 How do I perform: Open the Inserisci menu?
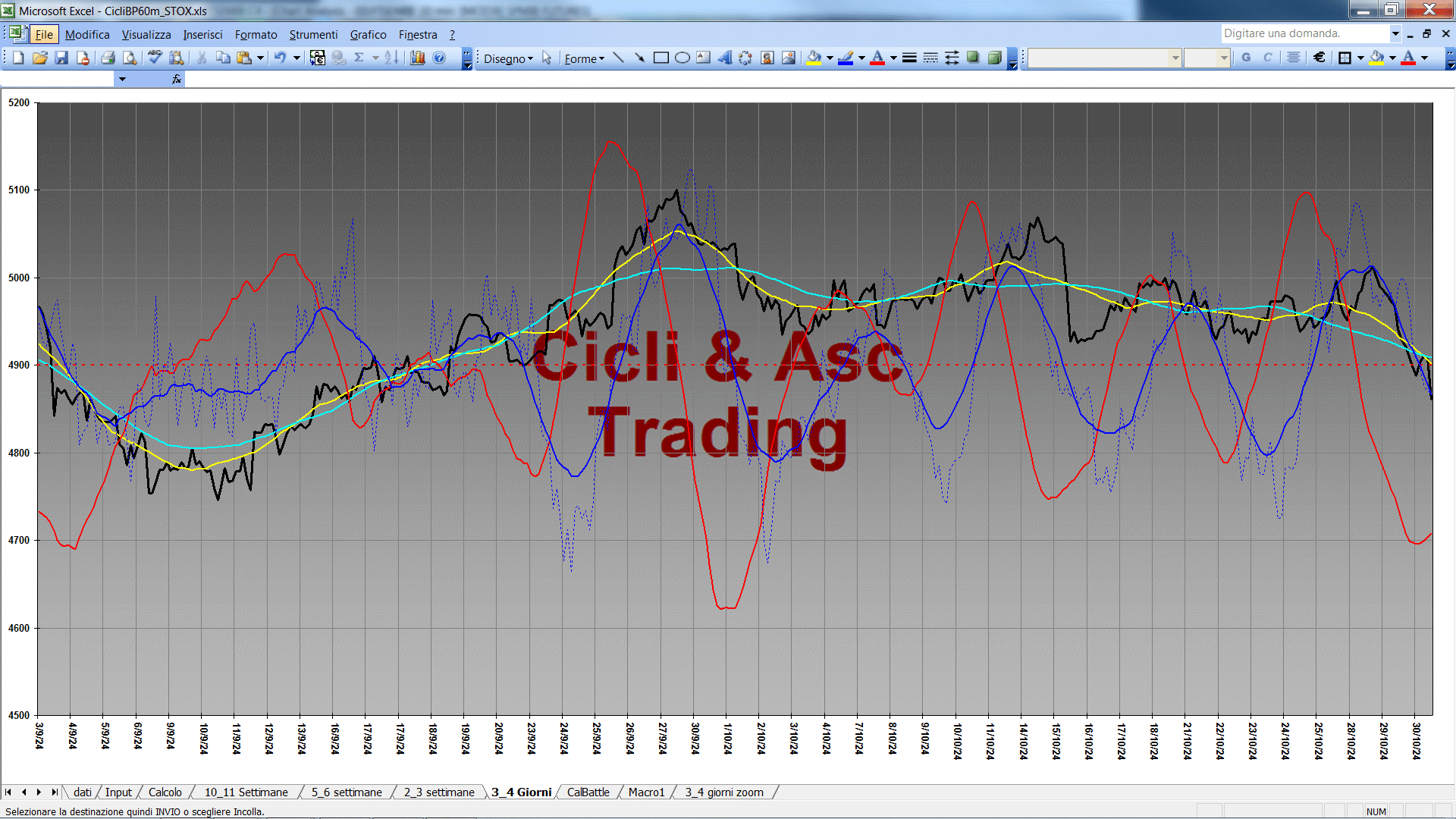click(202, 34)
